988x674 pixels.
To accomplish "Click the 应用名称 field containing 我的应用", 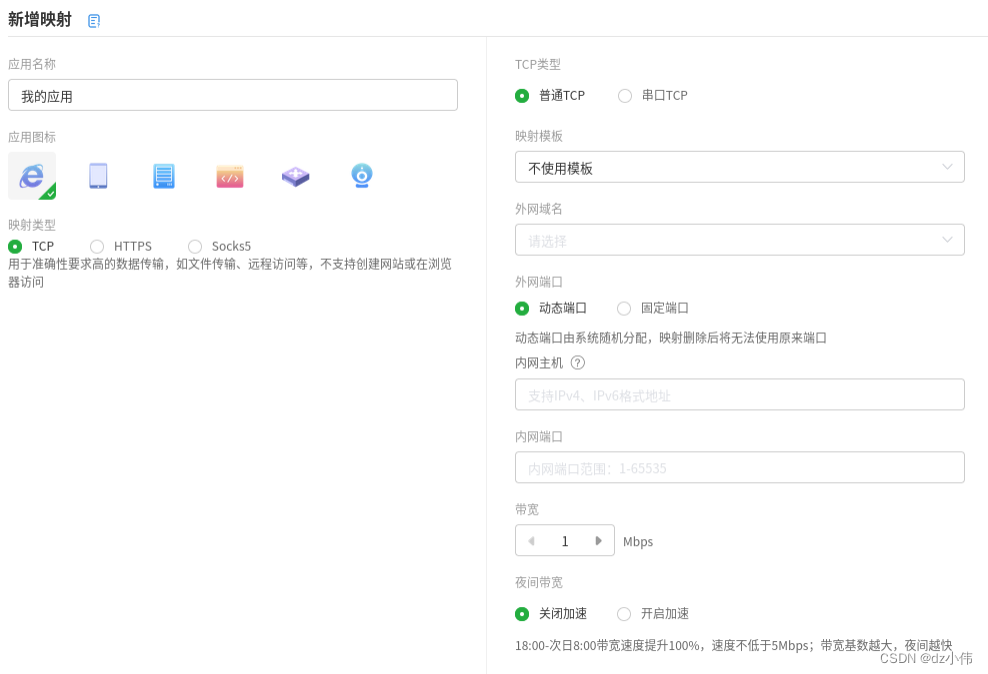I will click(x=233, y=95).
